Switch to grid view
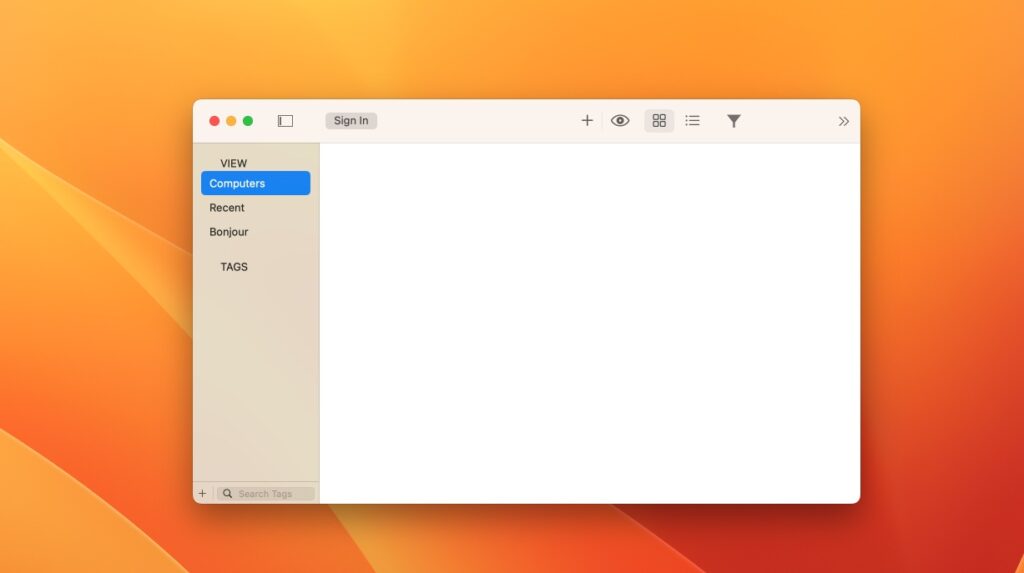This screenshot has height=573, width=1024. pyautogui.click(x=659, y=121)
